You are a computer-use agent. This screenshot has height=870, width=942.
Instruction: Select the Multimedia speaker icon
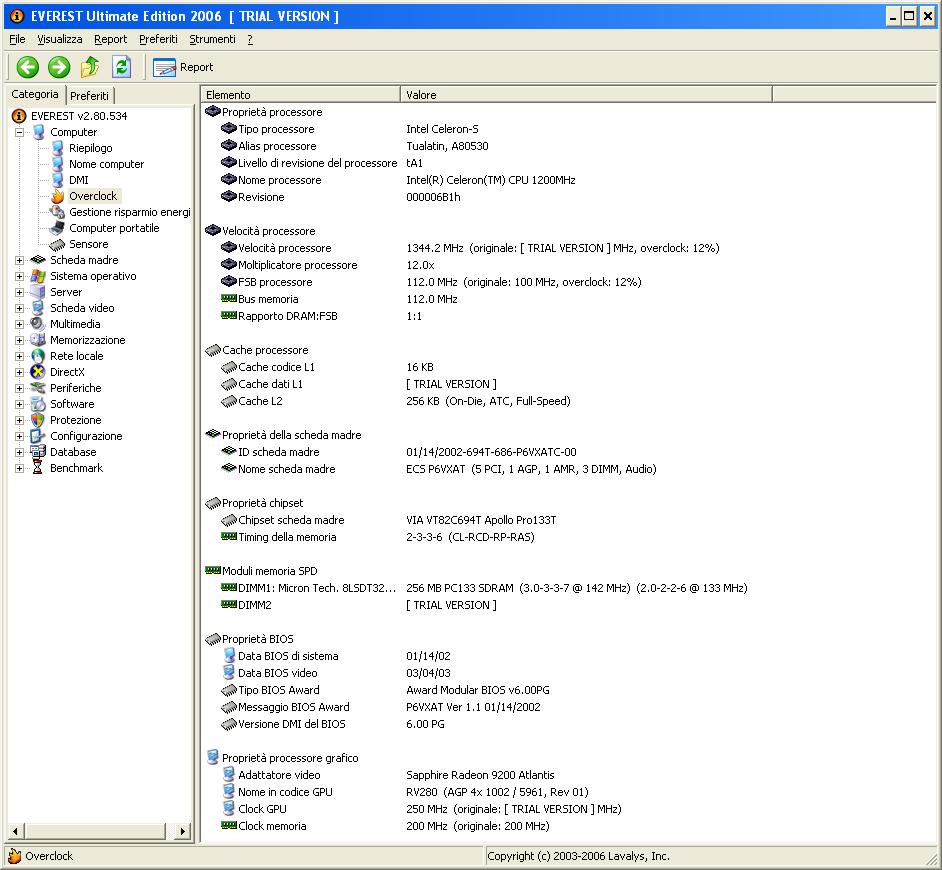click(x=38, y=324)
